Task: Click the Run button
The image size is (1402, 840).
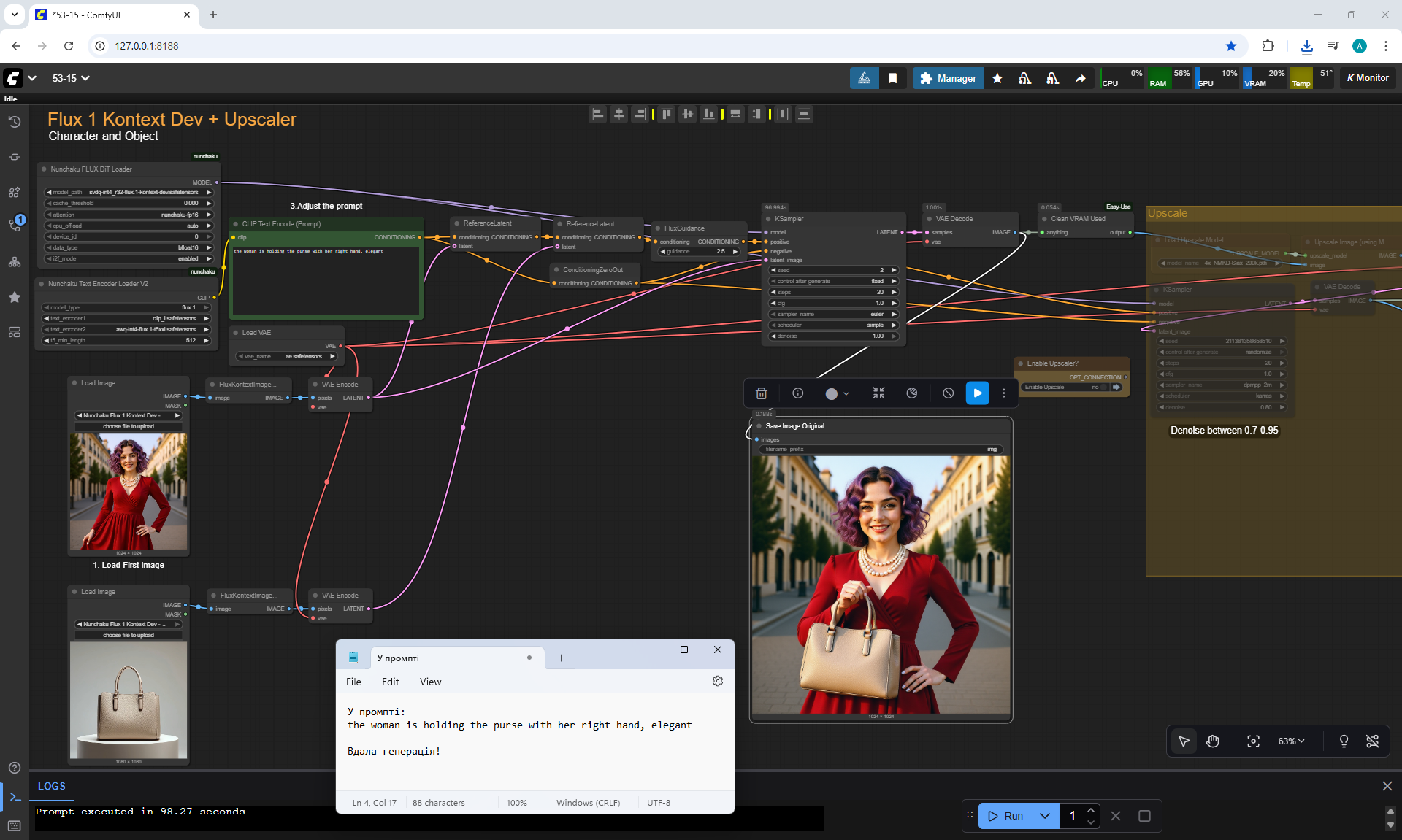Action: [1005, 816]
